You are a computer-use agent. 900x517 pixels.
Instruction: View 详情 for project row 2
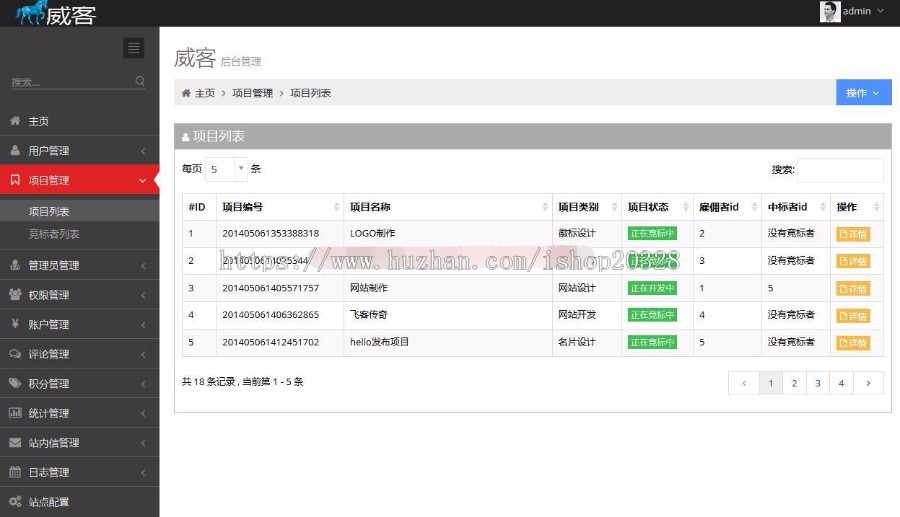coord(852,262)
